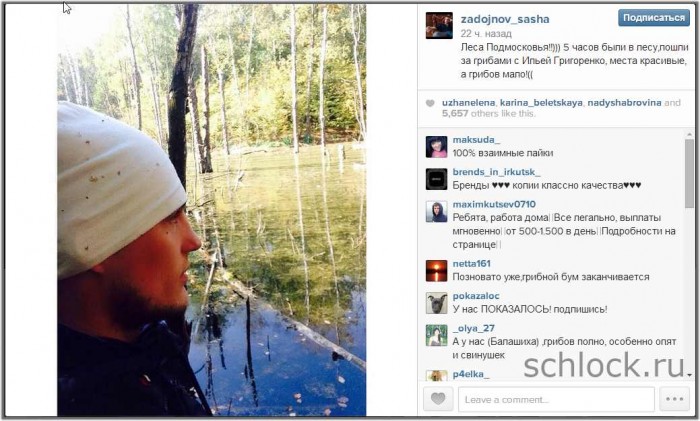Image resolution: width=700 pixels, height=421 pixels.
Task: Click netta161 sunset avatar
Action: 436,271
